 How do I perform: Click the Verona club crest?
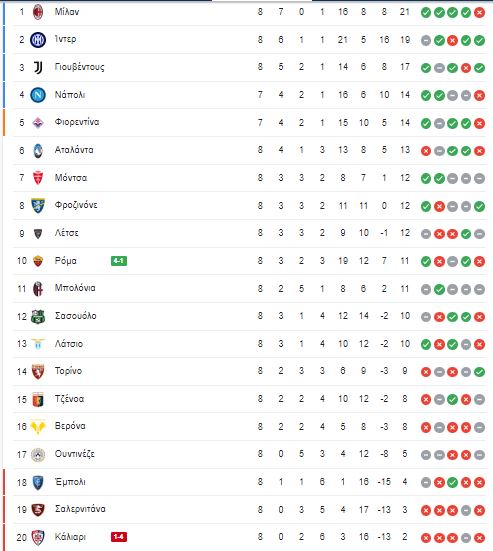point(38,427)
